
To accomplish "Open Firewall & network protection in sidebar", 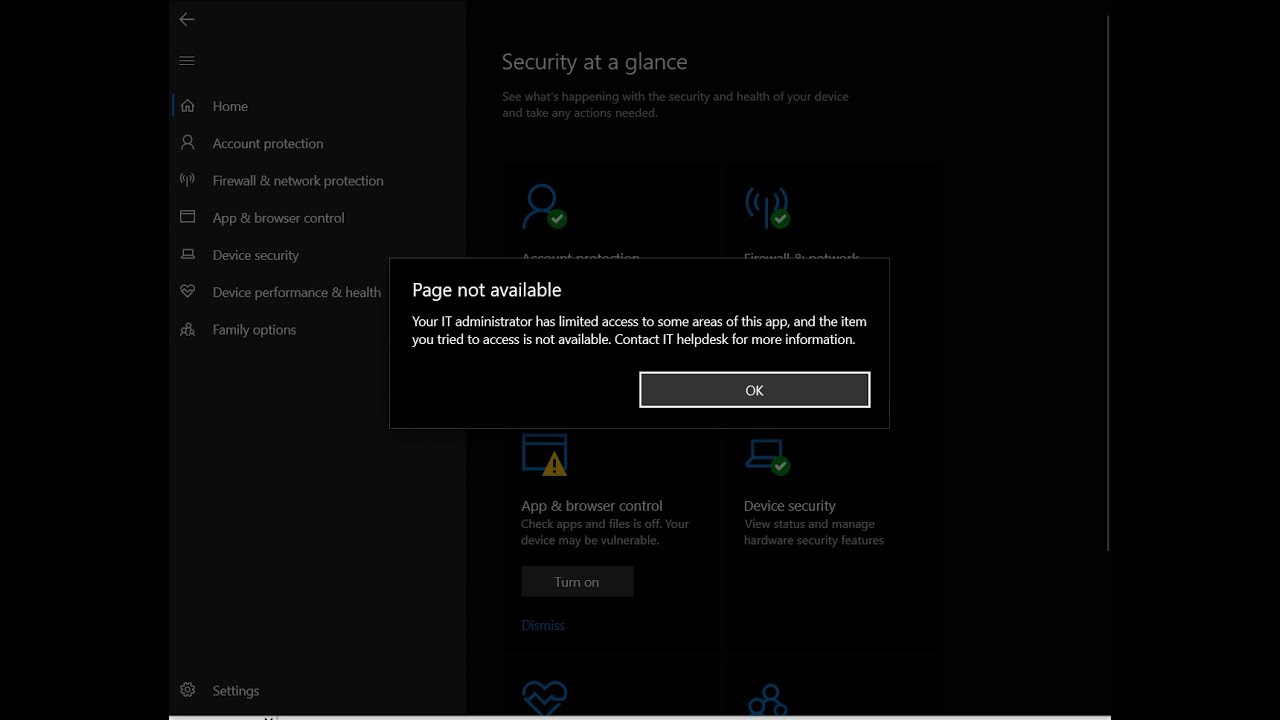I will 298,180.
